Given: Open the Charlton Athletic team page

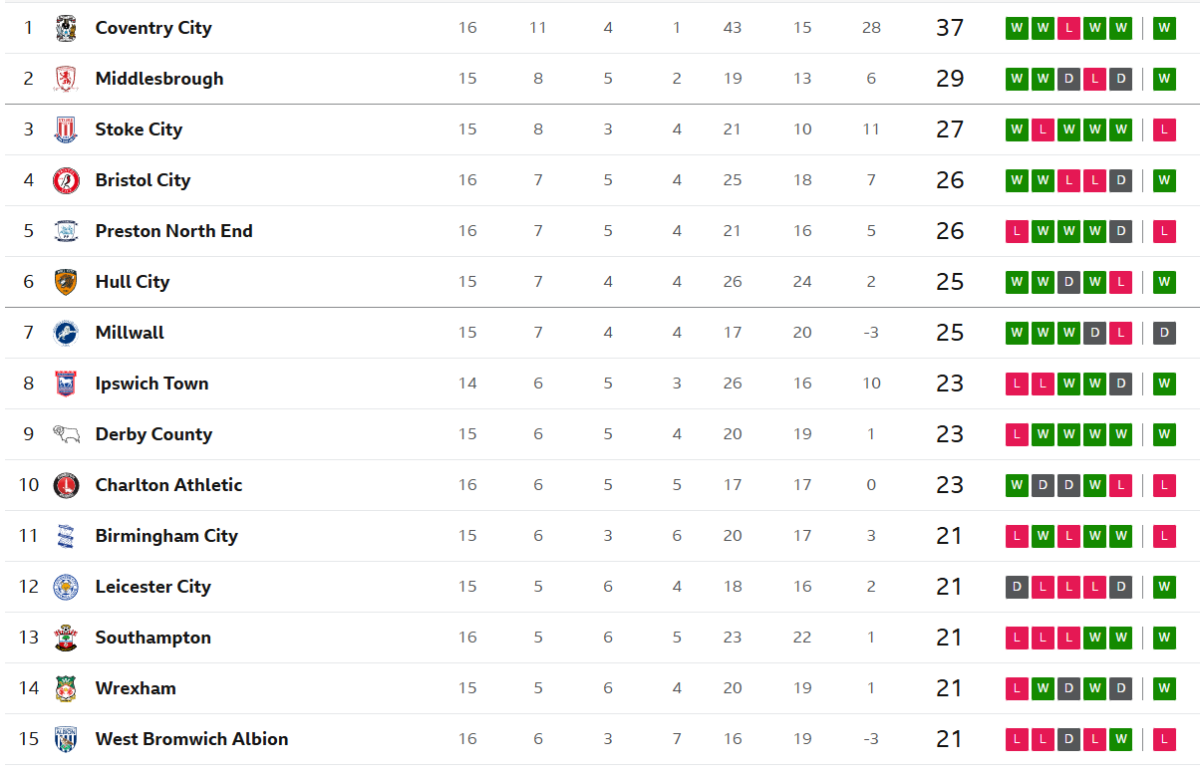Looking at the screenshot, I should pos(168,485).
